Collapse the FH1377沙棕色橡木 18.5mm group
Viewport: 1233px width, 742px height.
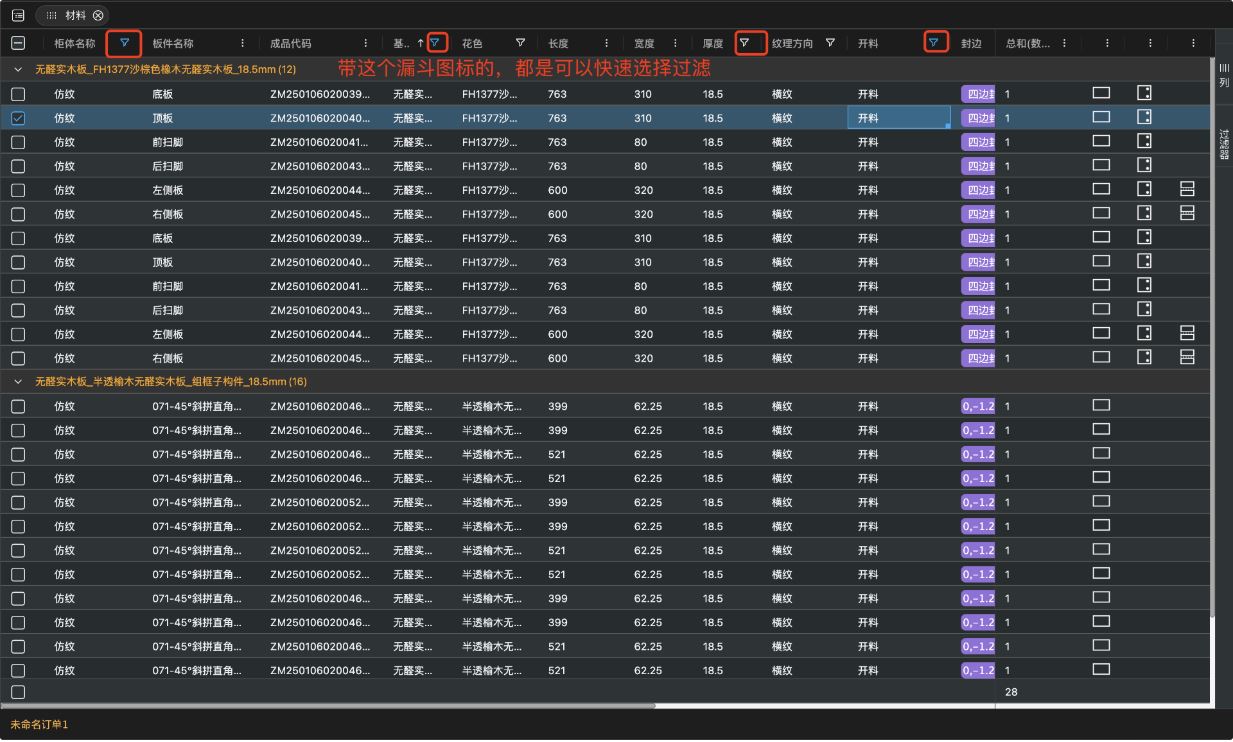[x=18, y=69]
